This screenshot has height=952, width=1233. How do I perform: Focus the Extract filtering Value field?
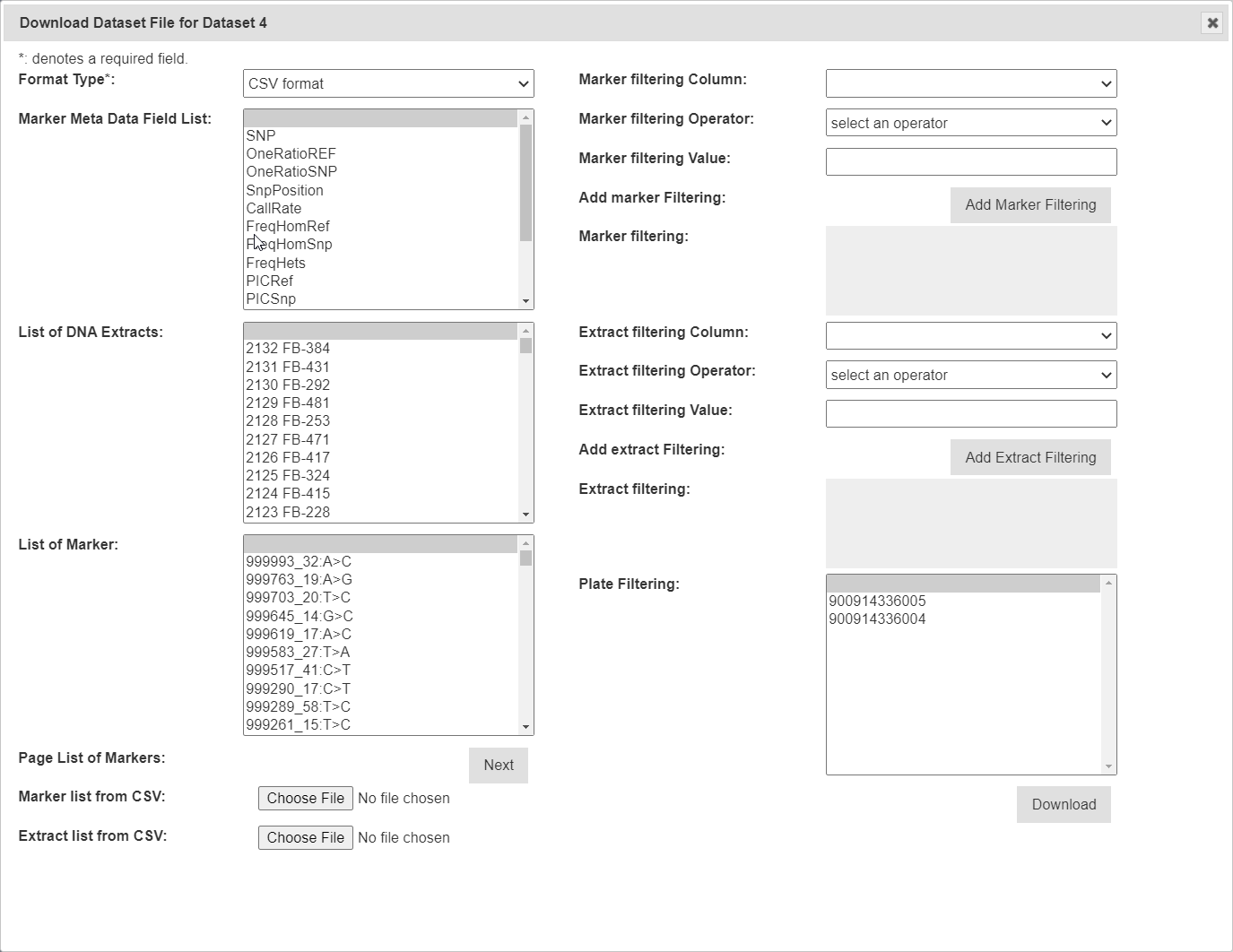click(x=970, y=414)
